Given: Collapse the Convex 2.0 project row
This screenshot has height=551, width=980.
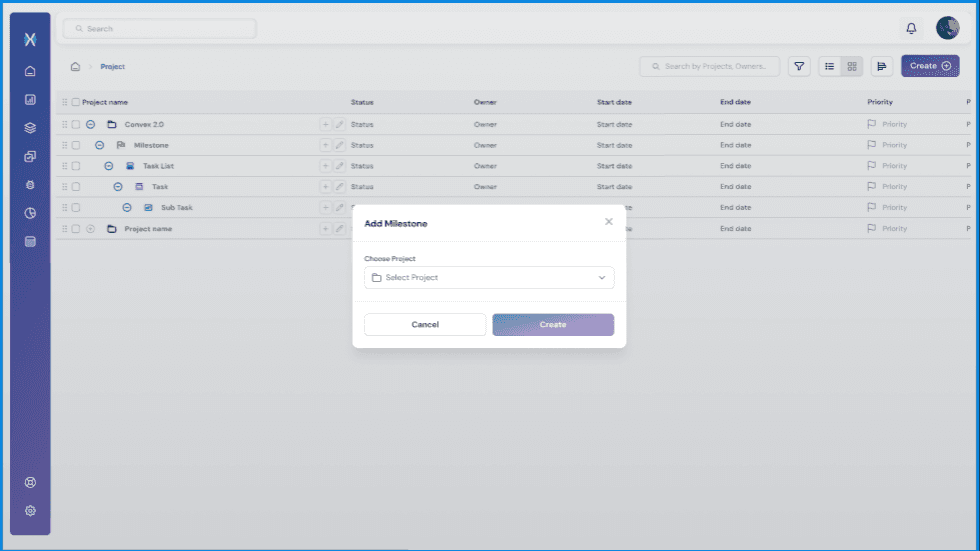Looking at the screenshot, I should (91, 124).
